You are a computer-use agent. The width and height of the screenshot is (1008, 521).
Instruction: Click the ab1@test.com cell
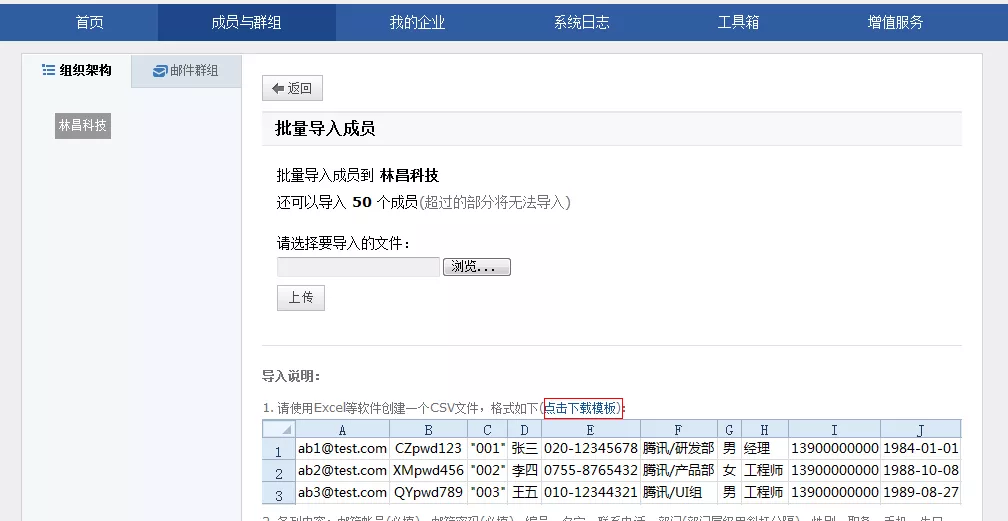pyautogui.click(x=342, y=449)
